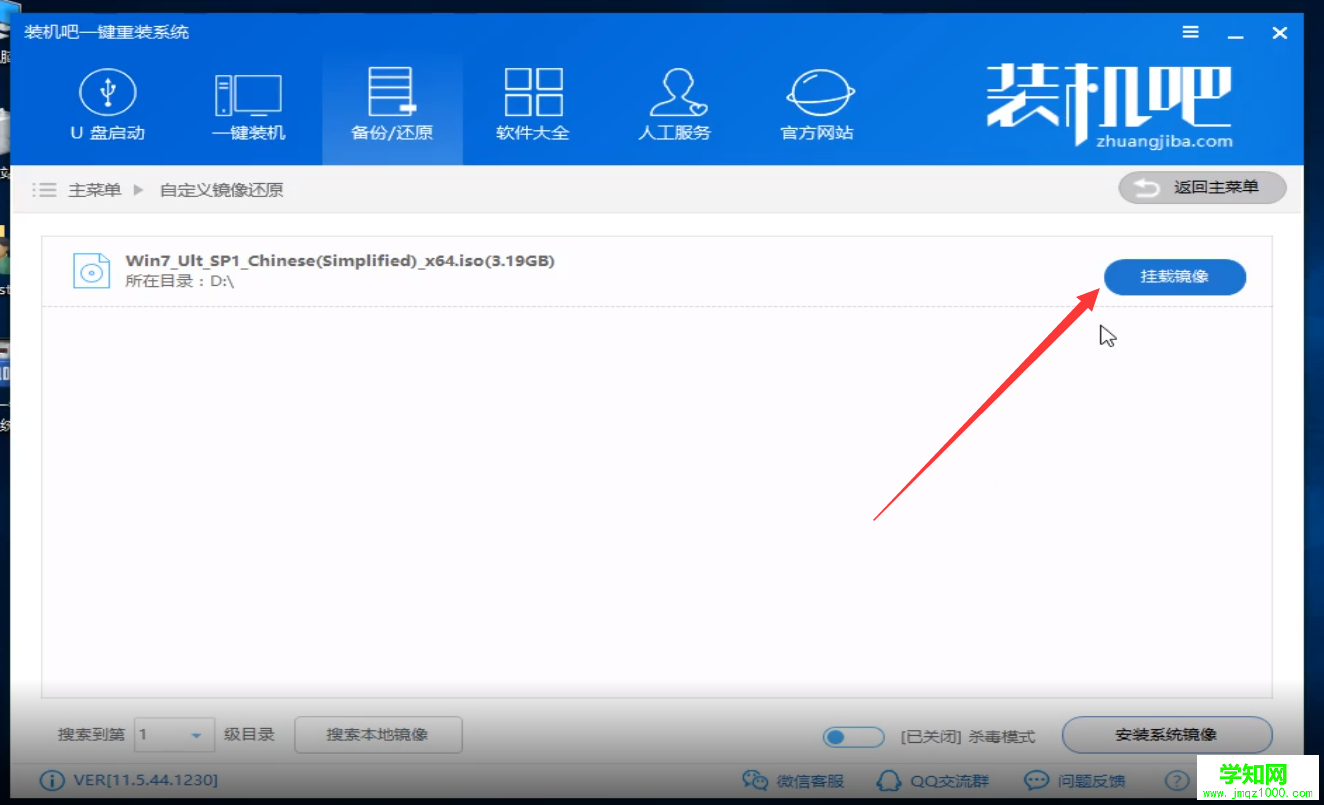Open 微信客服 WeChat support

click(794, 781)
